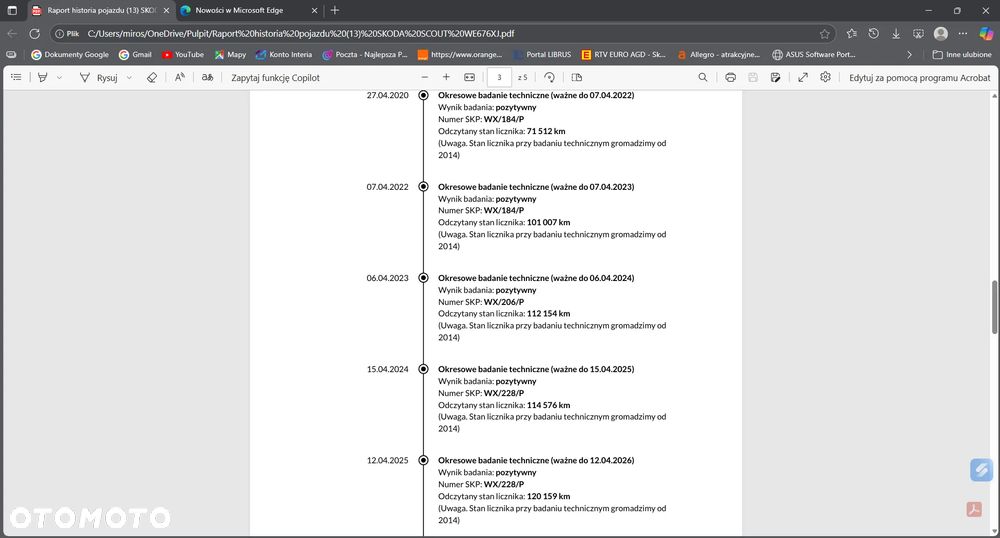Expand the bookmarks overflow chevron
Viewport: 1000px width, 538px height.
(x=909, y=55)
